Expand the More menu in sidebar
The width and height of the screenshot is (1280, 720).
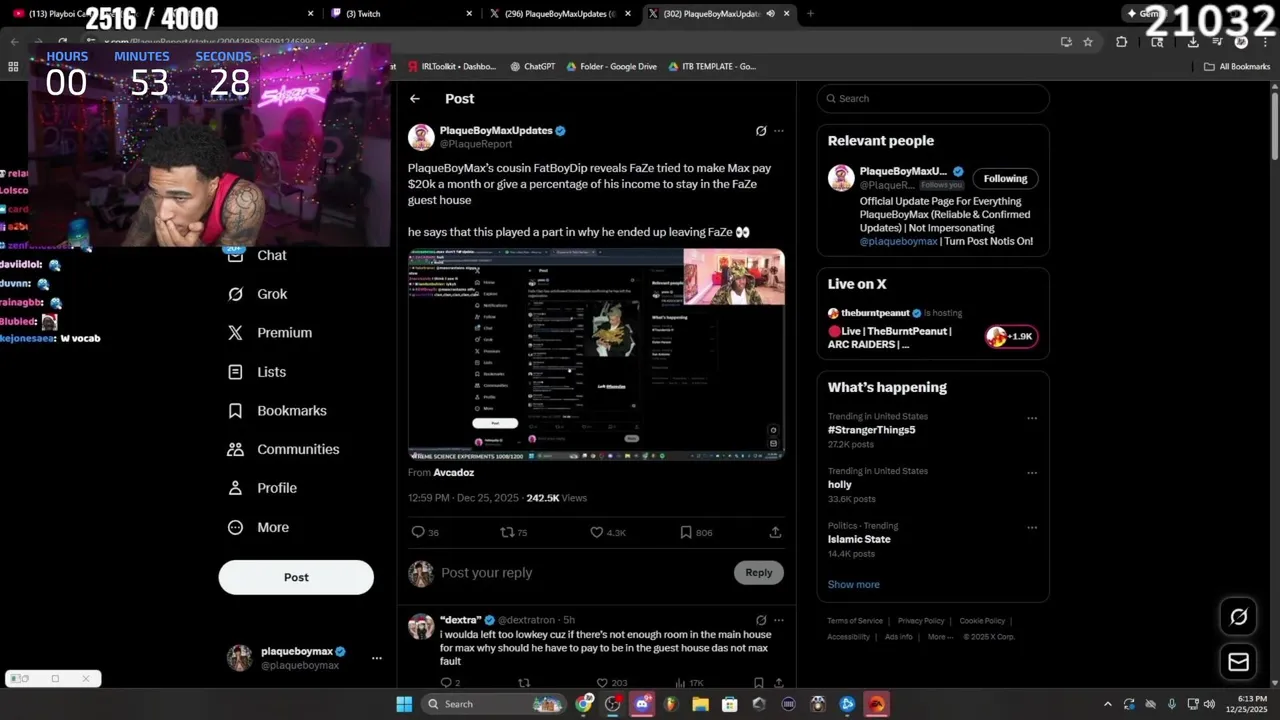point(258,527)
